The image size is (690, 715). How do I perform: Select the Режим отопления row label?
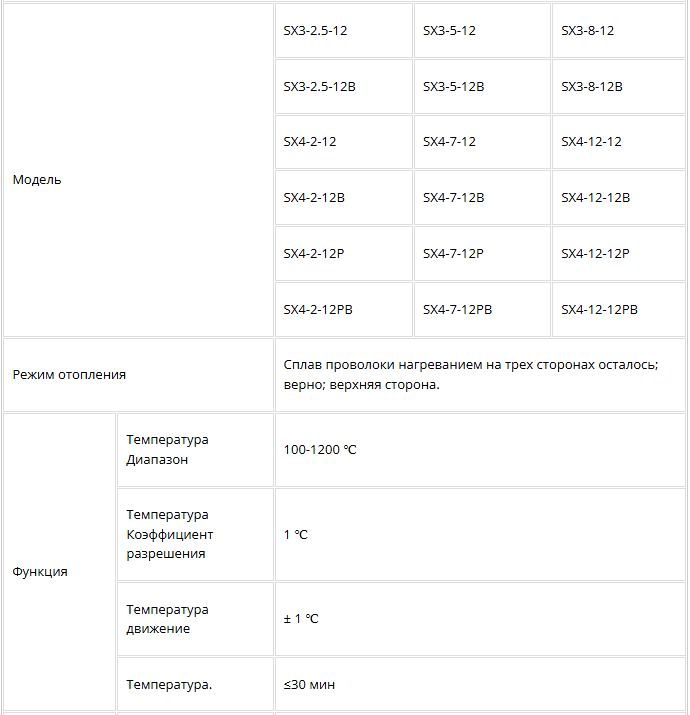pos(70,375)
